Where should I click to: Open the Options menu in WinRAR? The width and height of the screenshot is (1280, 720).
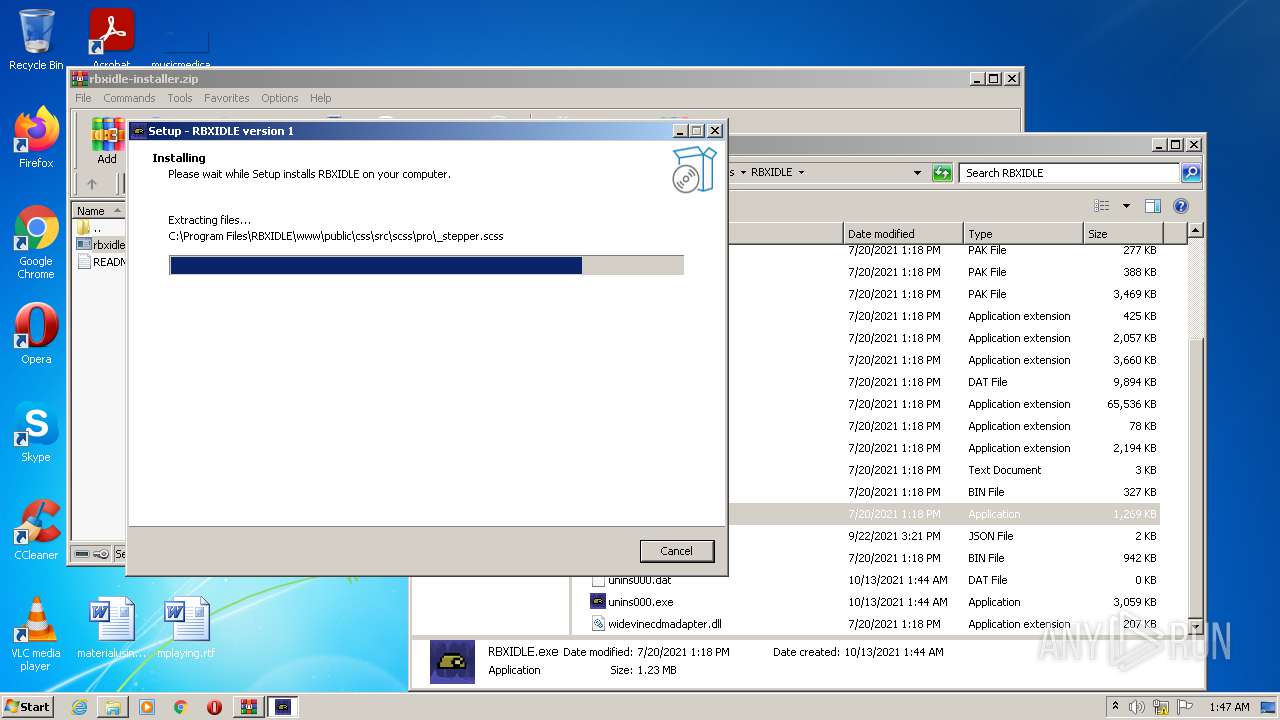tap(280, 98)
